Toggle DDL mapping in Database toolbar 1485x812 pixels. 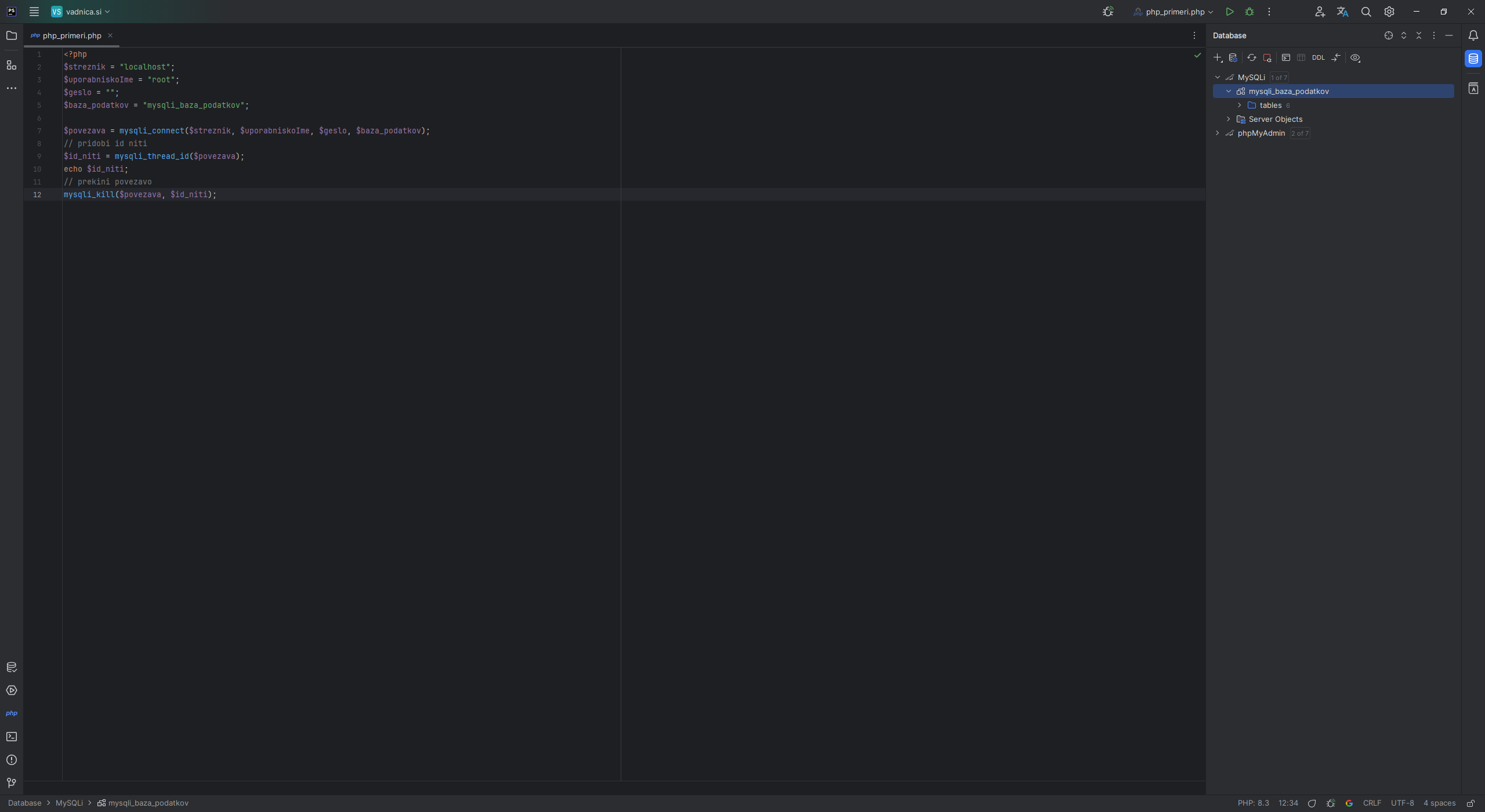(x=1319, y=57)
